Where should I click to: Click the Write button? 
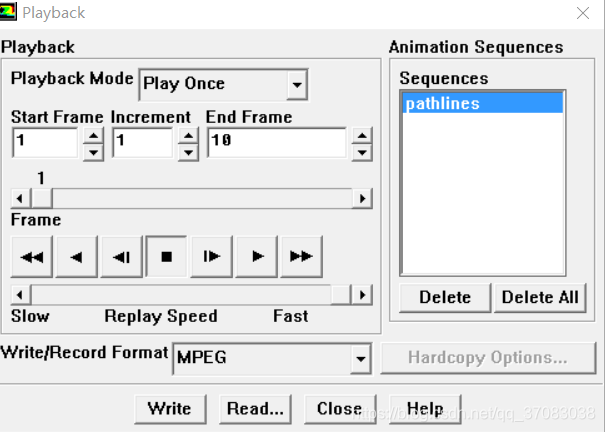point(170,409)
